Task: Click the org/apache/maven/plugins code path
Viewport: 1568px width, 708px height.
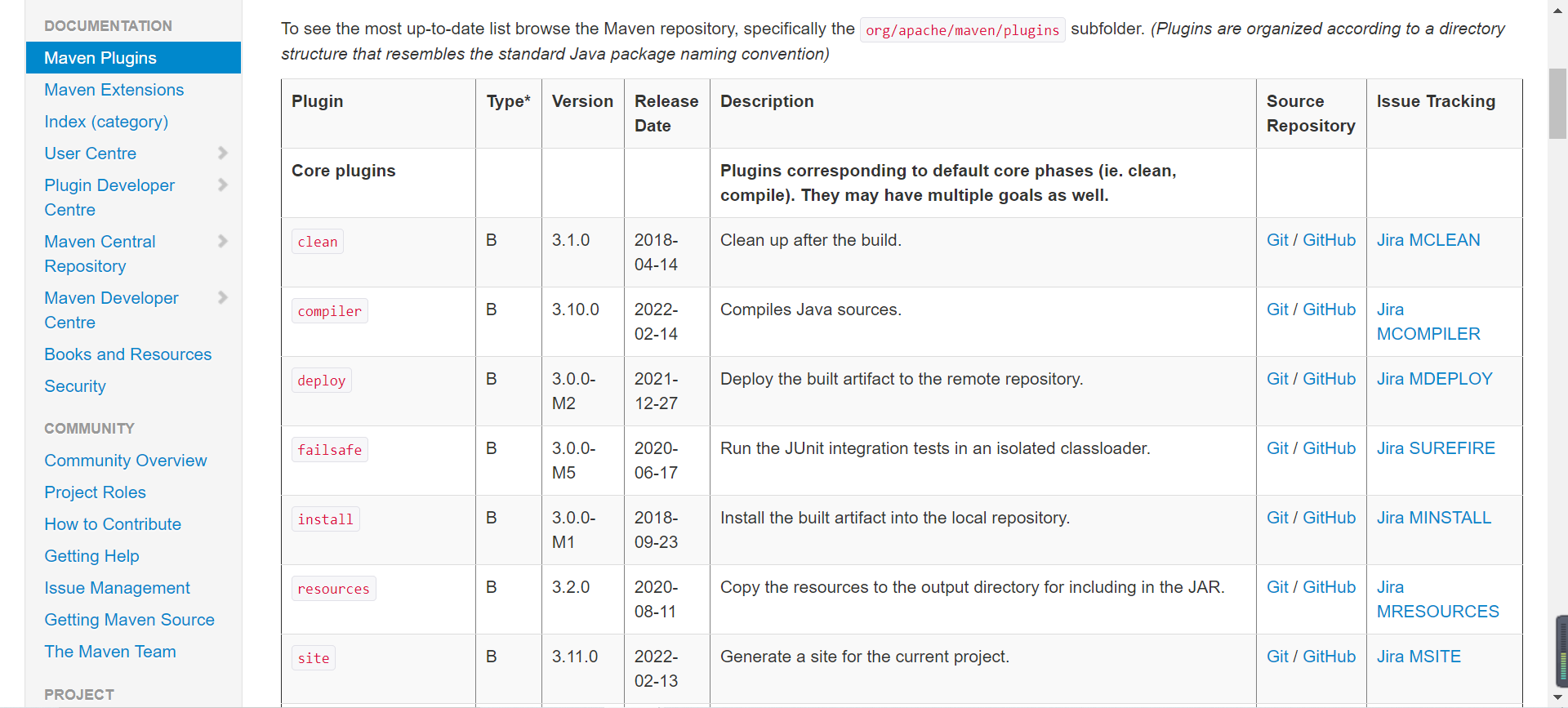Action: (x=962, y=30)
